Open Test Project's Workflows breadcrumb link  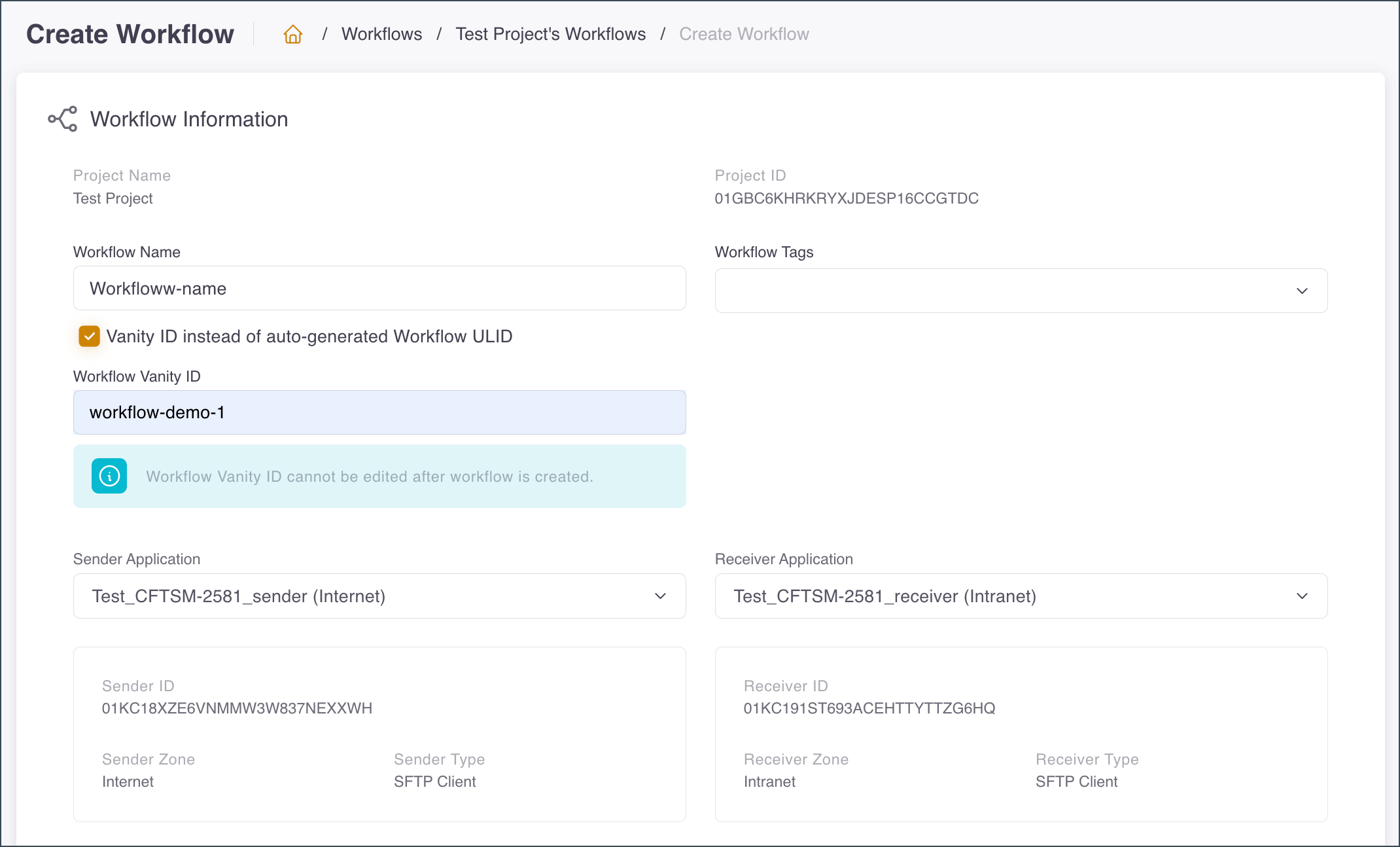[550, 34]
